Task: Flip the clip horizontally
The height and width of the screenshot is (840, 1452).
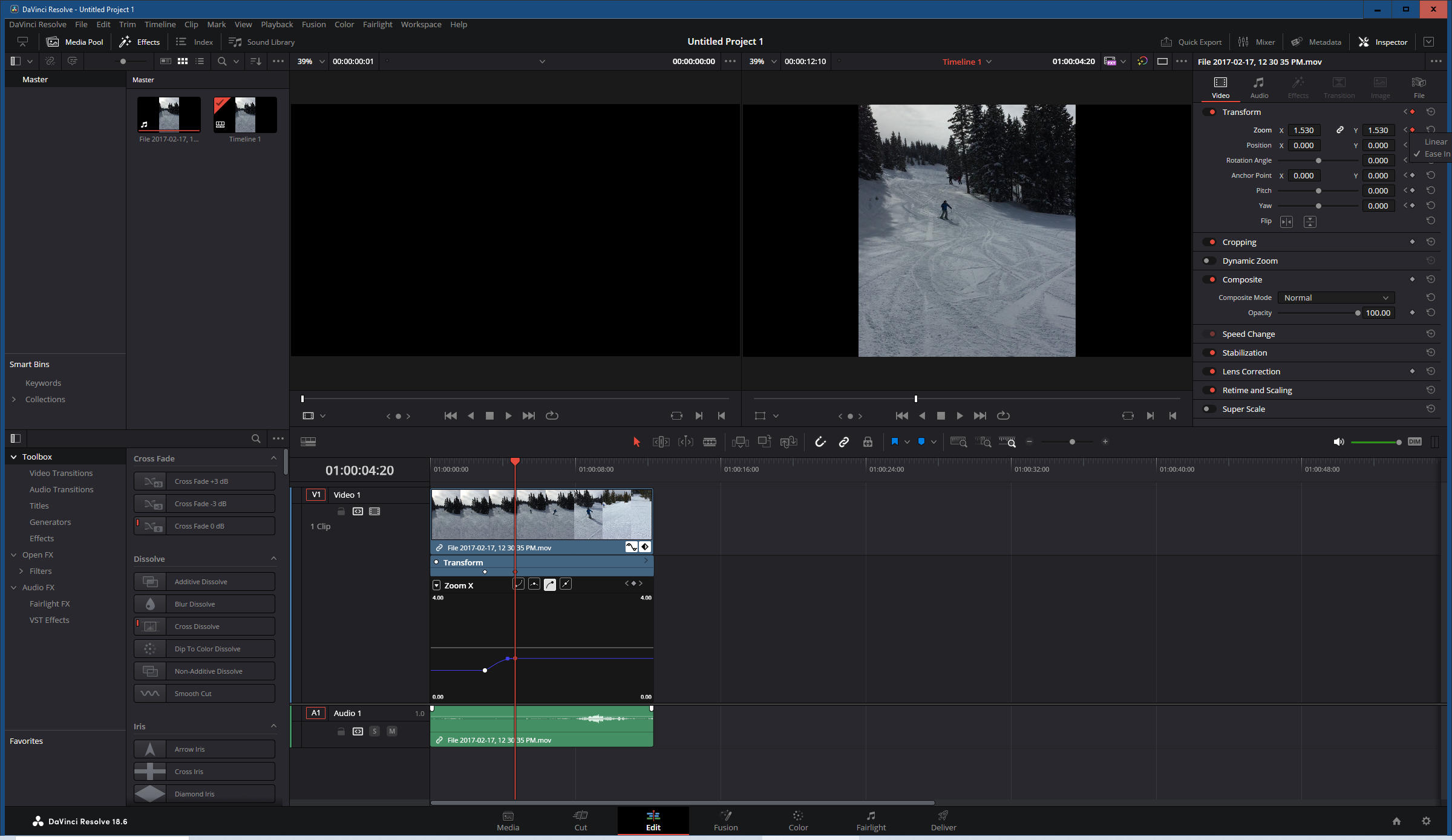Action: click(x=1286, y=222)
